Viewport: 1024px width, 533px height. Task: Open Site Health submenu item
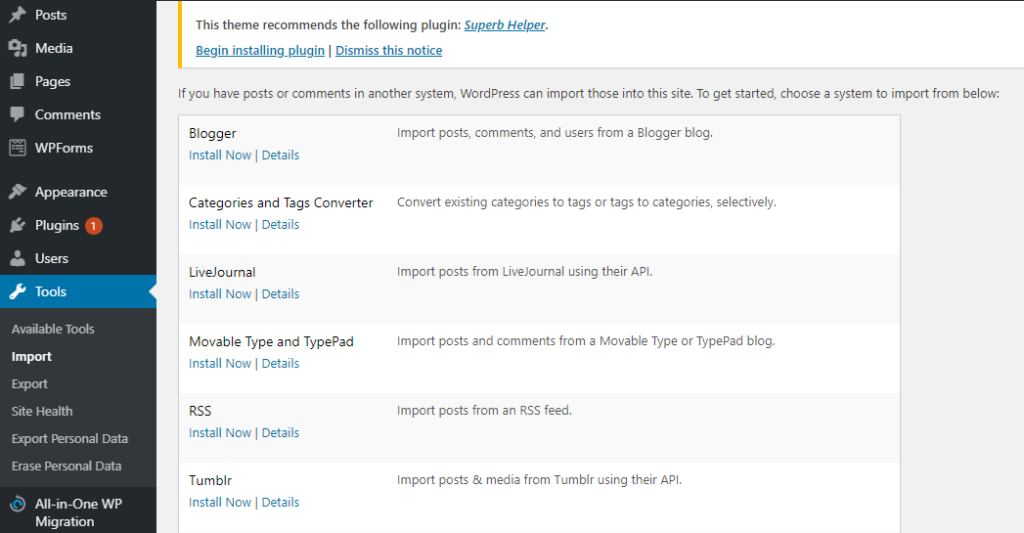(x=42, y=412)
